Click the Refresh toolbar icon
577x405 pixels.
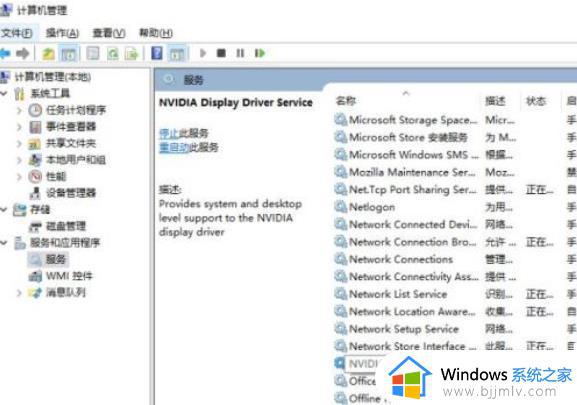[x=113, y=54]
